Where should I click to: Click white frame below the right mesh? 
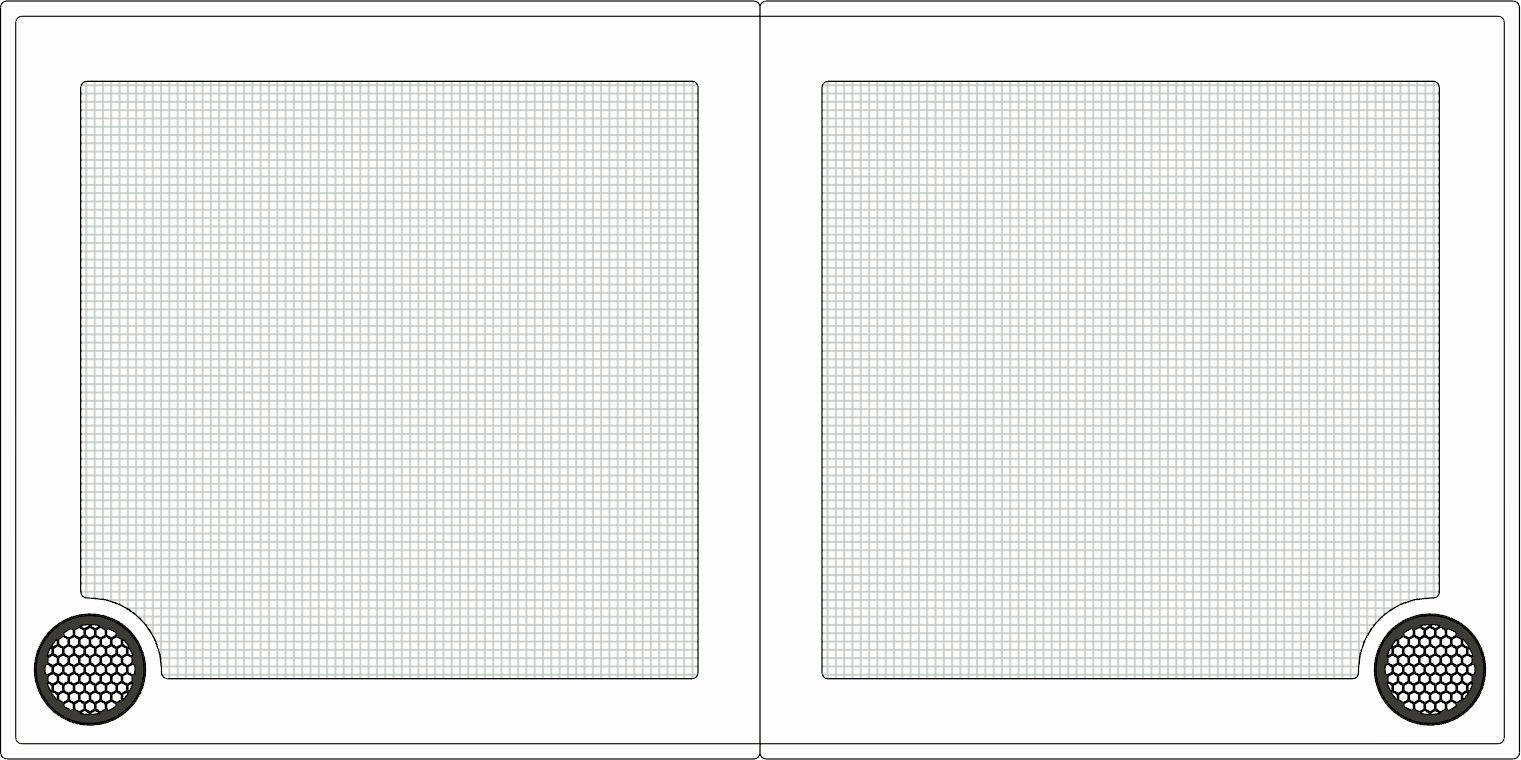1100,711
